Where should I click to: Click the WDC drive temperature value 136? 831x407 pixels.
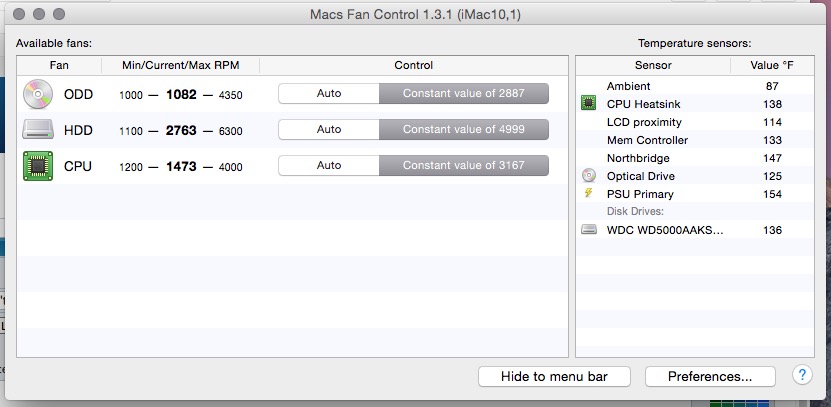coord(772,230)
